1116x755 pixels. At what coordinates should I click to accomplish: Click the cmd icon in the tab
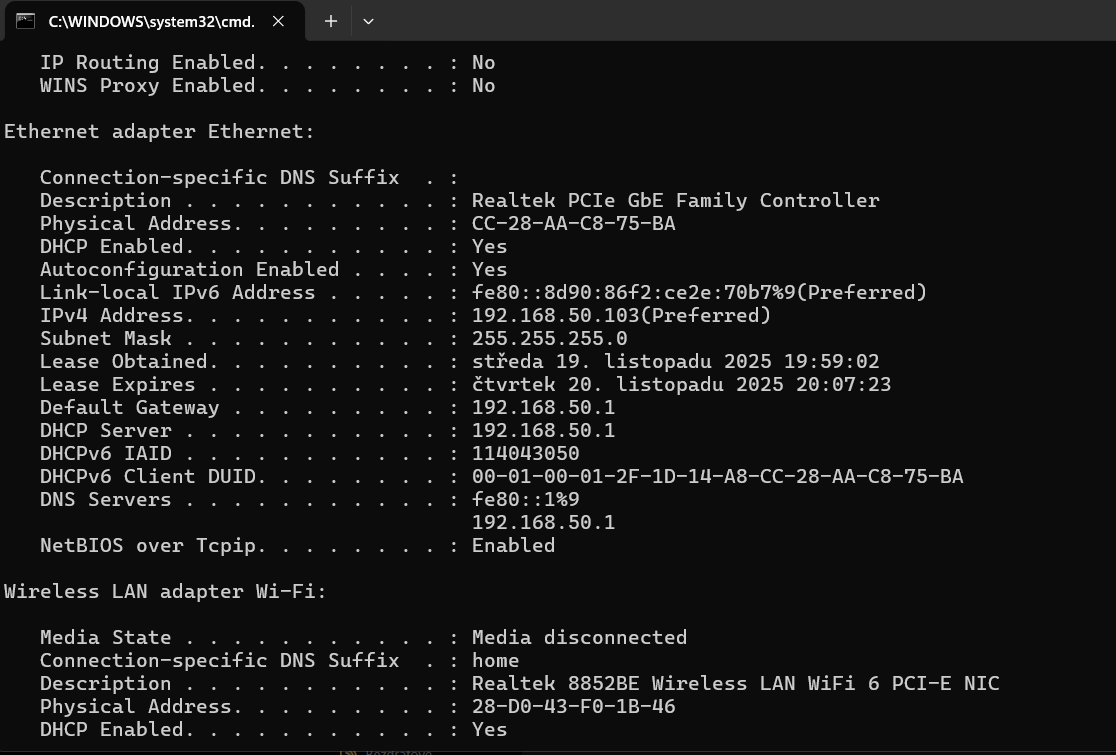[x=25, y=21]
